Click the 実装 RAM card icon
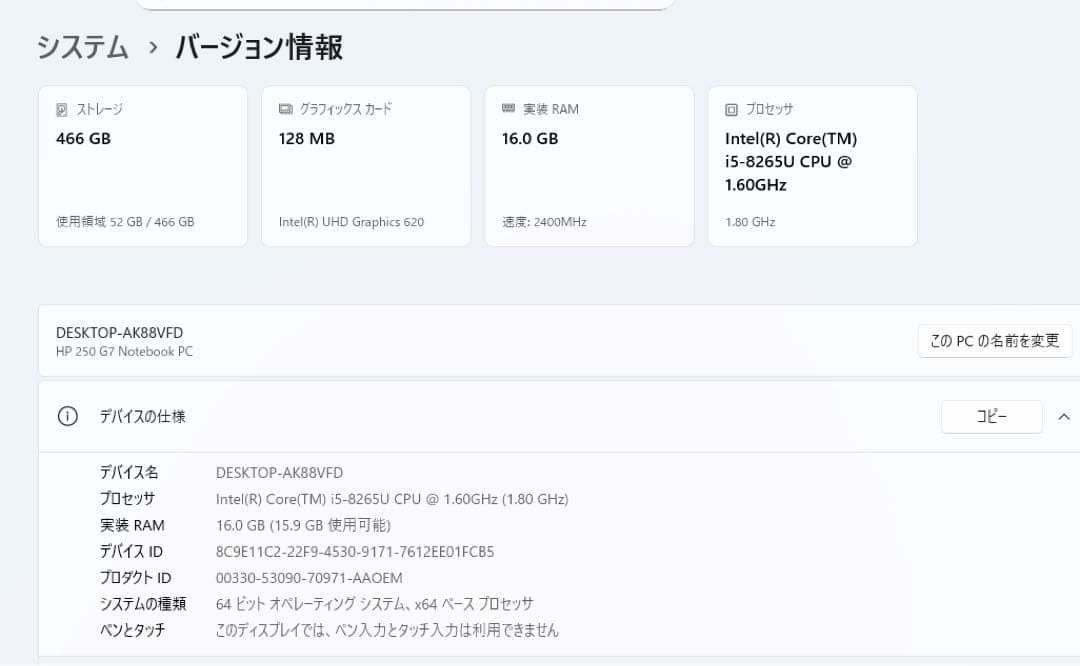 pos(507,108)
